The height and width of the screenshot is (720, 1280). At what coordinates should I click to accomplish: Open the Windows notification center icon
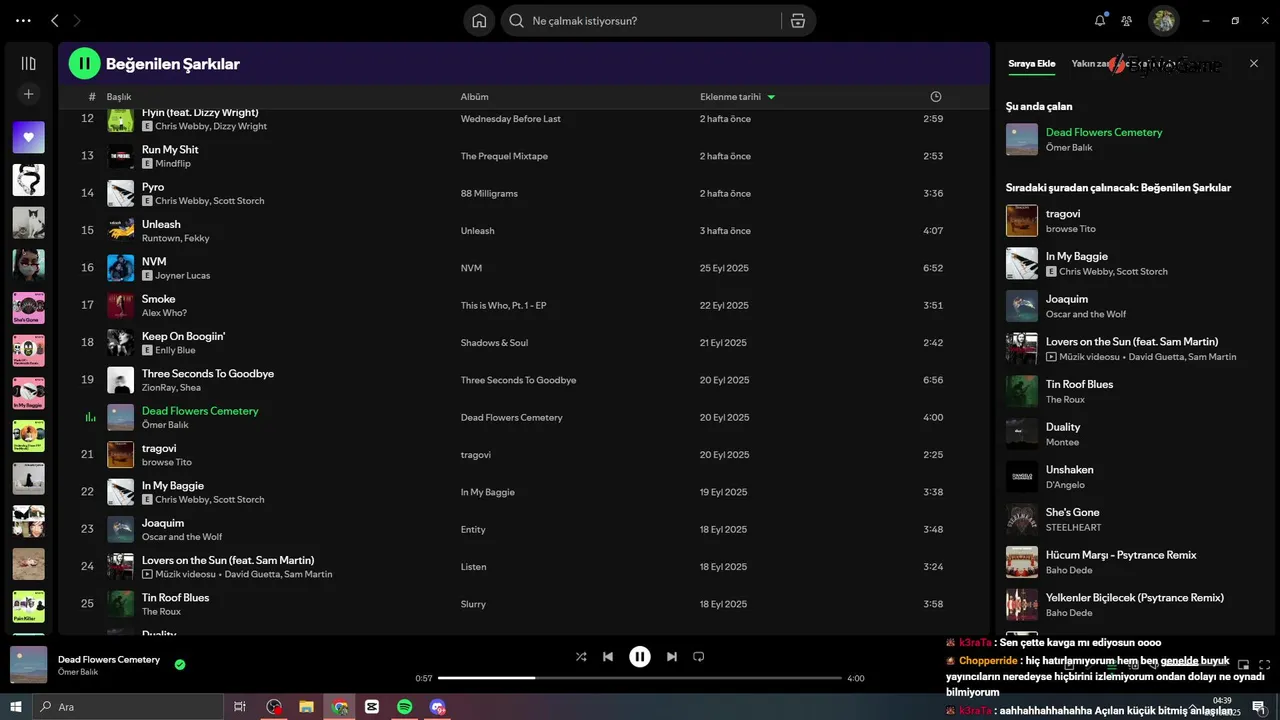point(1259,707)
